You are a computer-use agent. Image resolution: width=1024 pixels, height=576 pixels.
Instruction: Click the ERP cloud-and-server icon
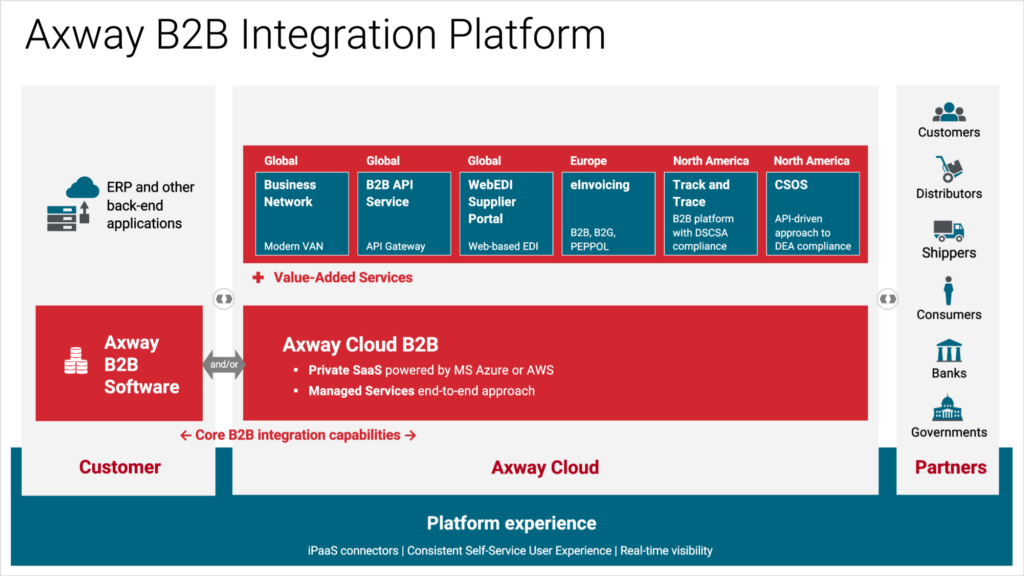click(x=73, y=206)
